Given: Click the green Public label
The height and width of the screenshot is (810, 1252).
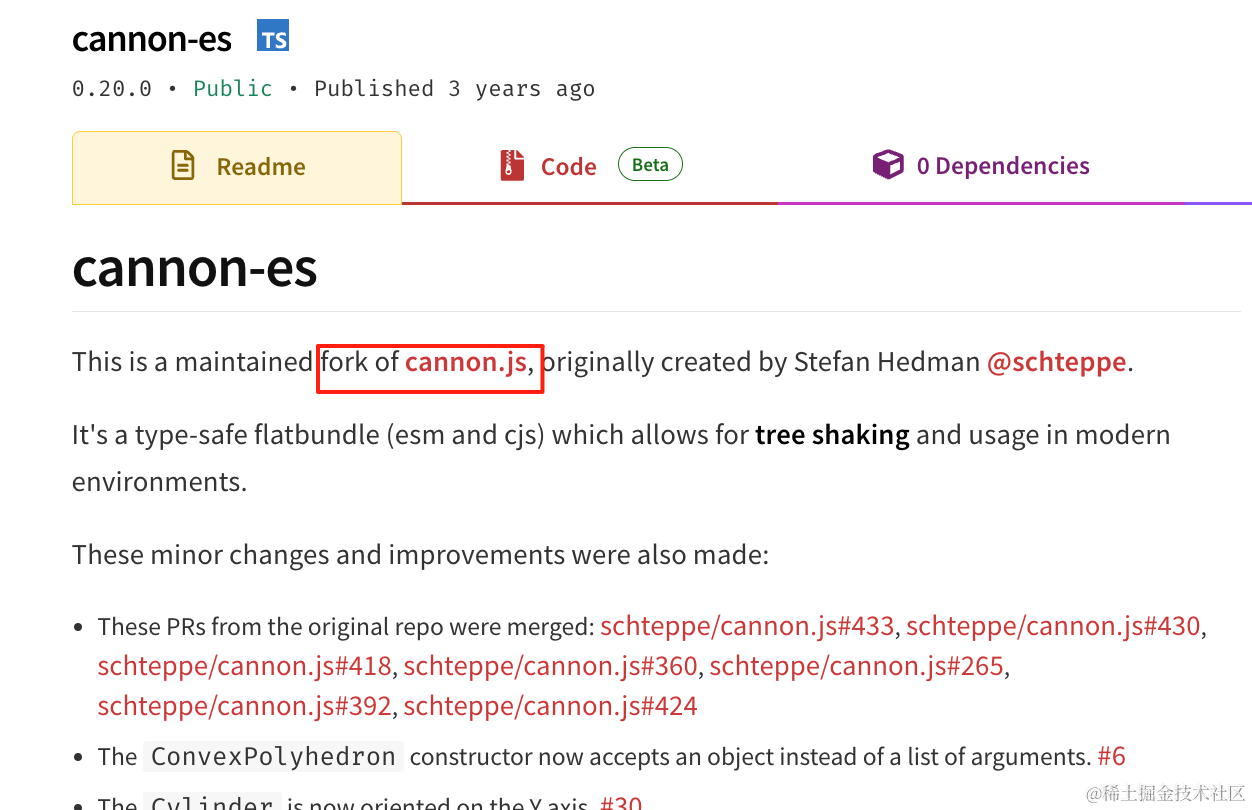Looking at the screenshot, I should [x=233, y=88].
